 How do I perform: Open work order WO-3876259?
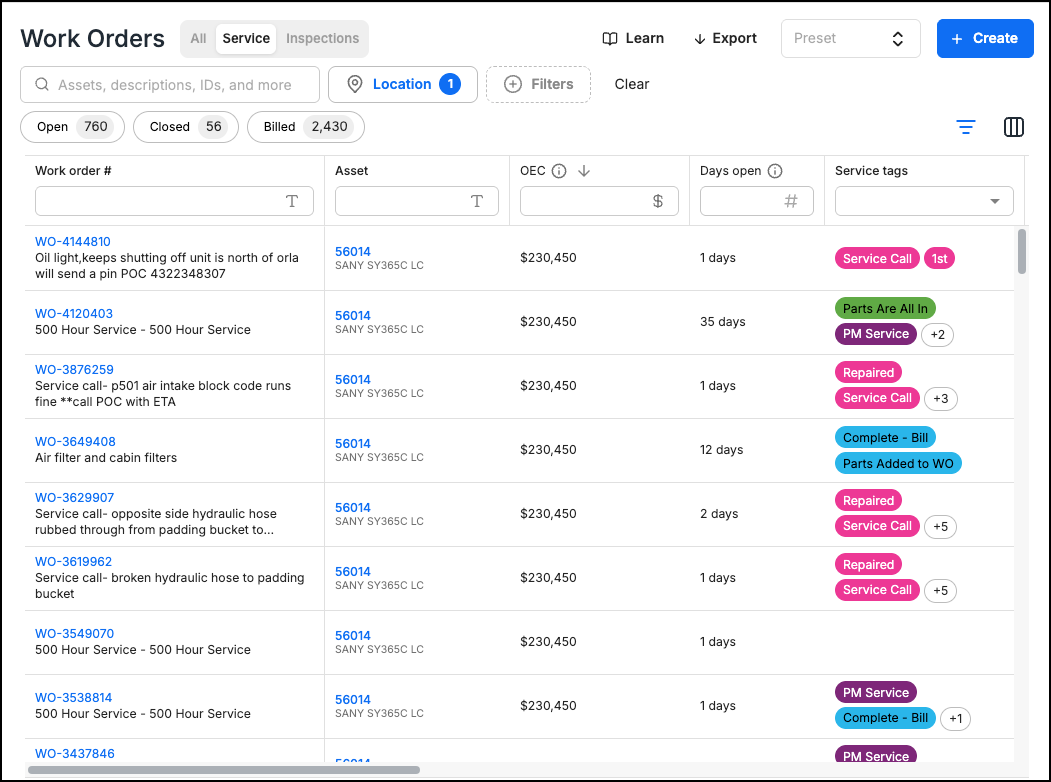click(74, 369)
